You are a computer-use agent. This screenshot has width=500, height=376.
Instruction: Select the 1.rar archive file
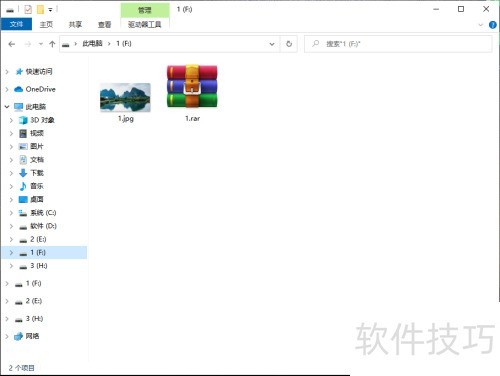pos(192,93)
